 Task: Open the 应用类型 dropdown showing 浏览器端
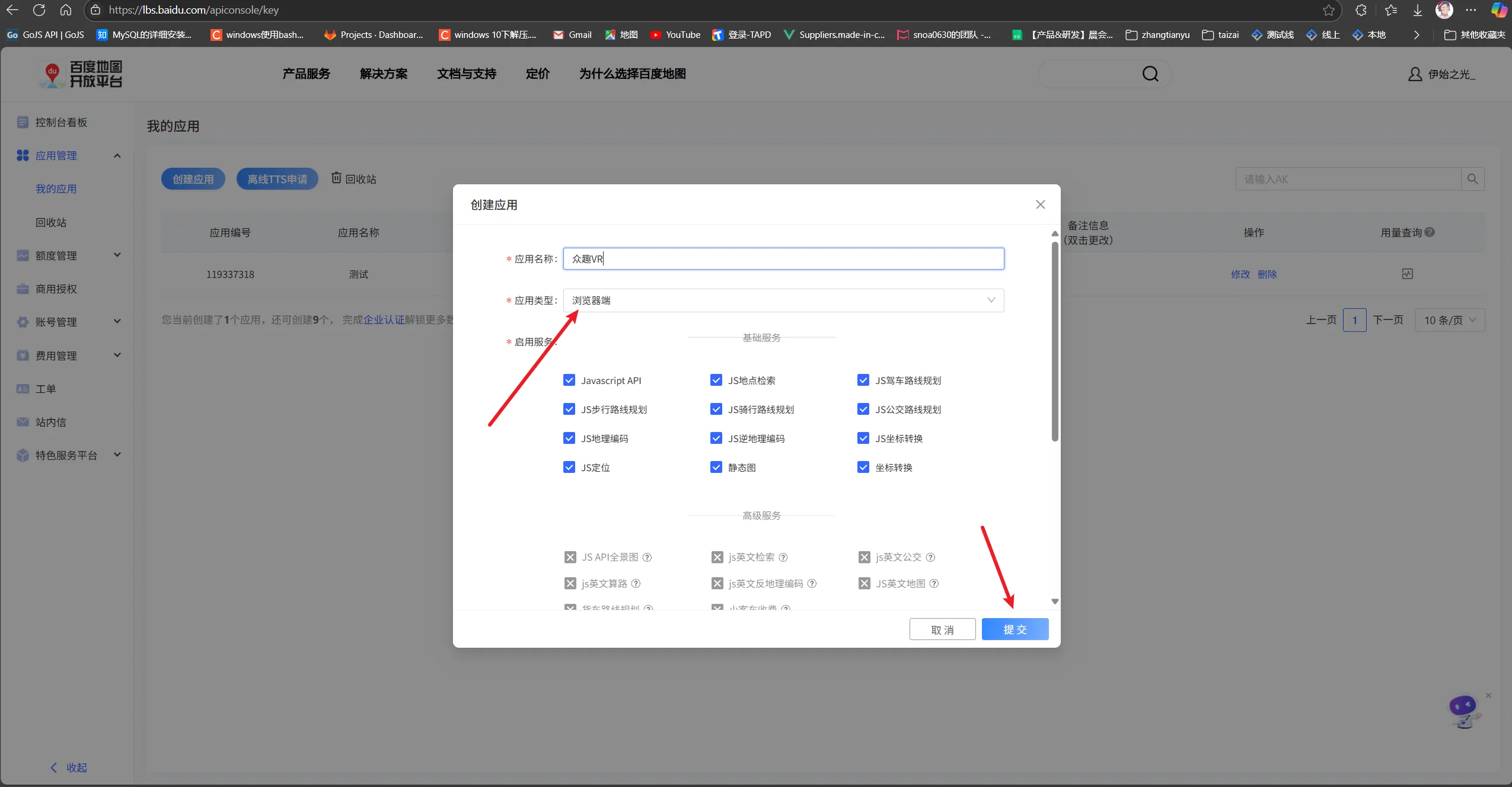point(783,300)
